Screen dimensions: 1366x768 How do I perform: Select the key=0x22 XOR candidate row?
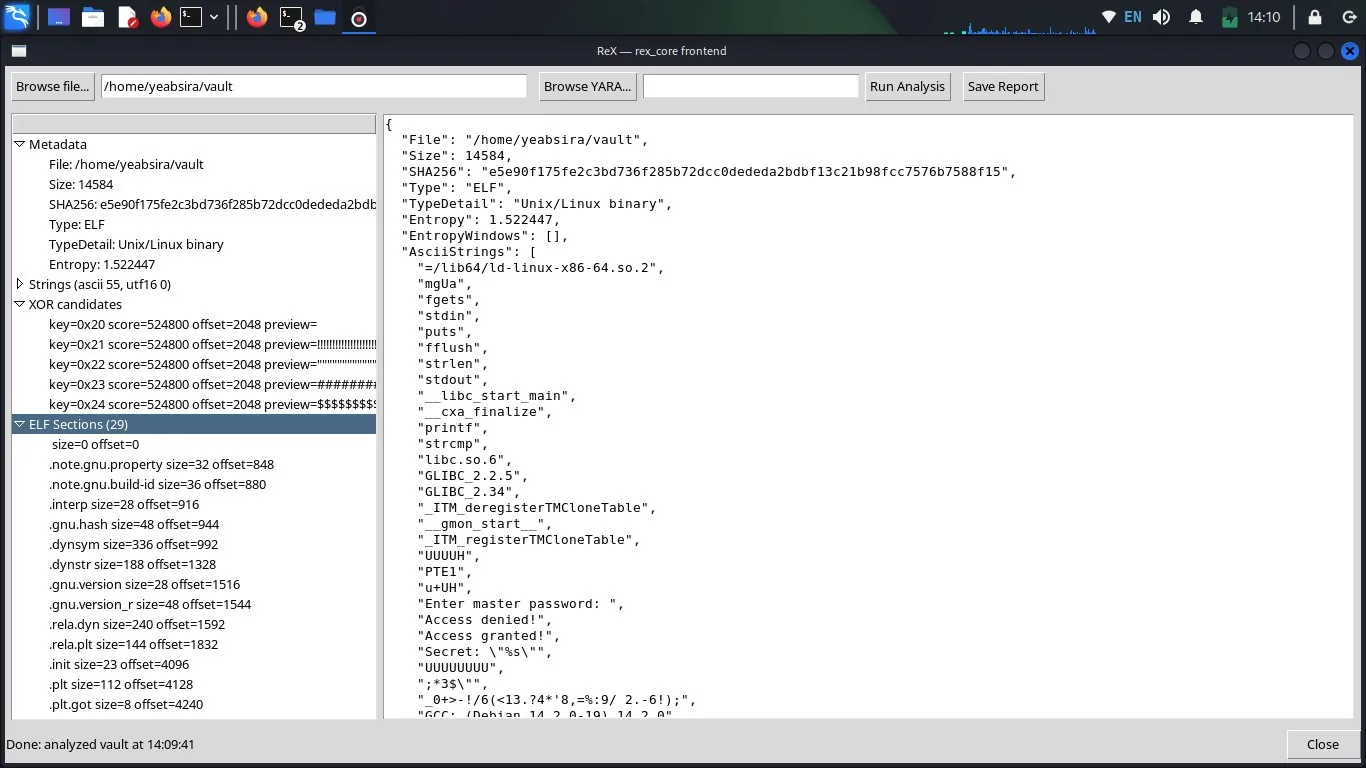click(x=194, y=364)
